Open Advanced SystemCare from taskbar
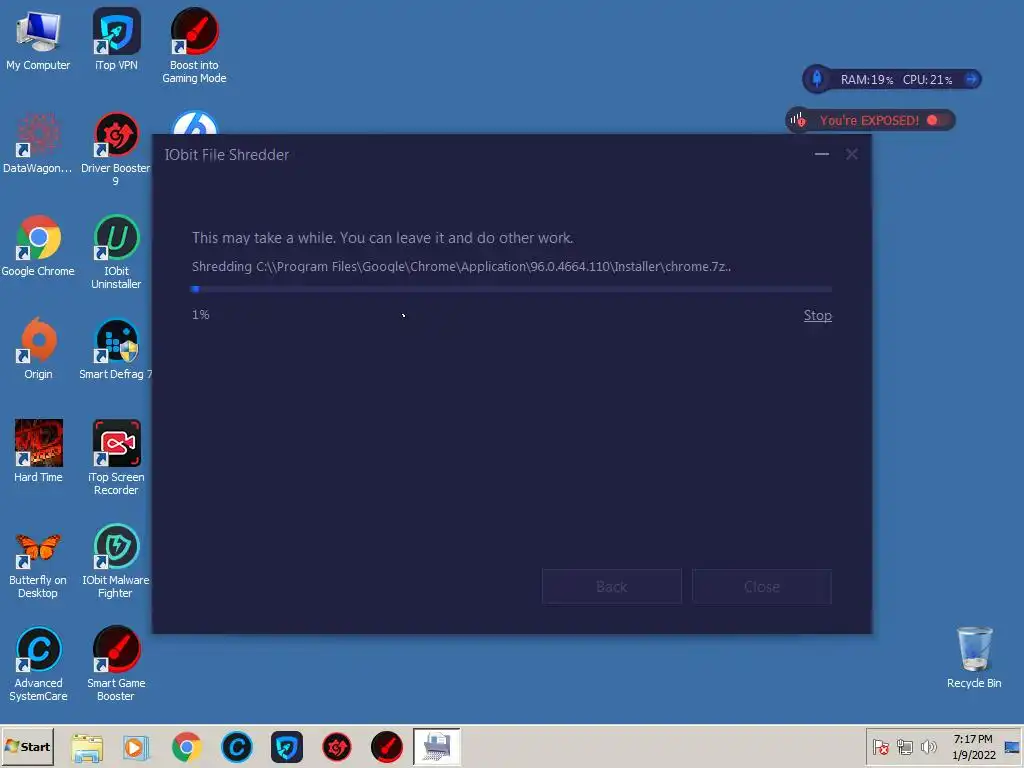Viewport: 1024px width, 768px height. [x=236, y=747]
